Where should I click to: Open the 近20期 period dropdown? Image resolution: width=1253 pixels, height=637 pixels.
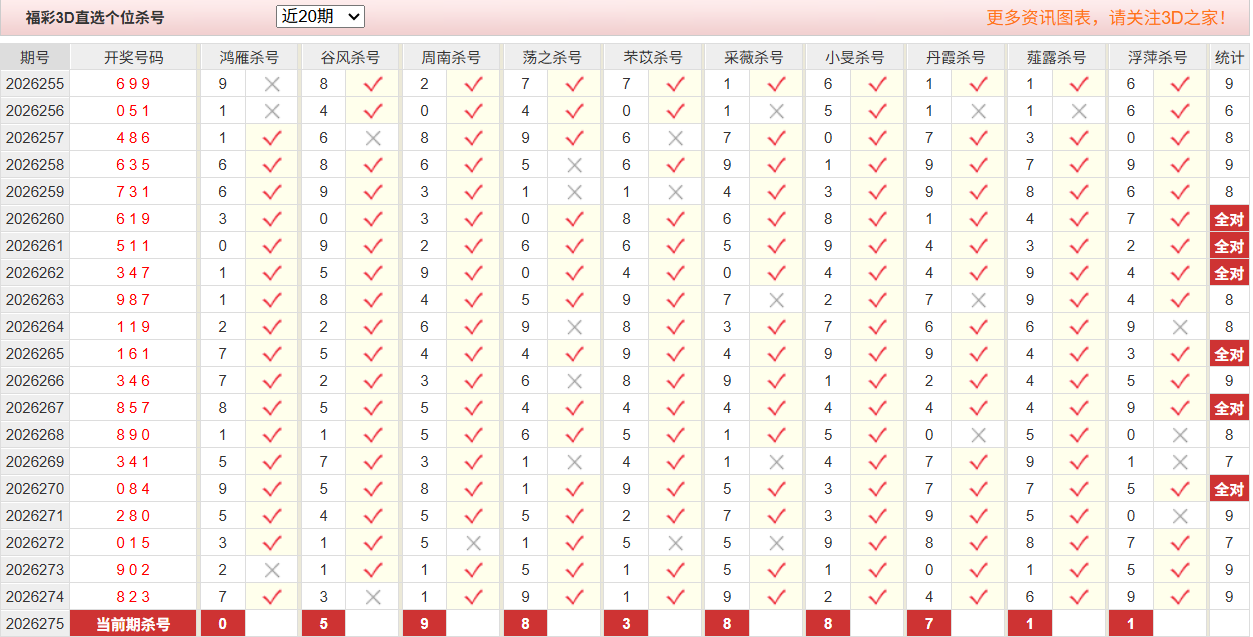tap(320, 16)
